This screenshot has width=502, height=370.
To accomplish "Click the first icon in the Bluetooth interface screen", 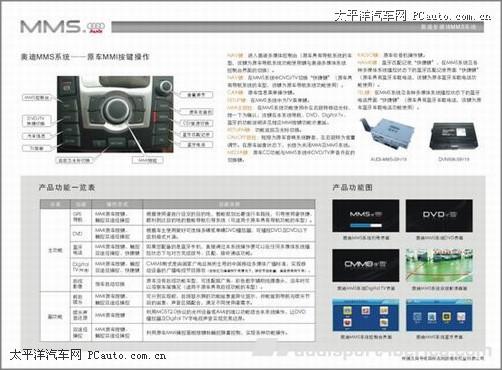I will point(417,317).
